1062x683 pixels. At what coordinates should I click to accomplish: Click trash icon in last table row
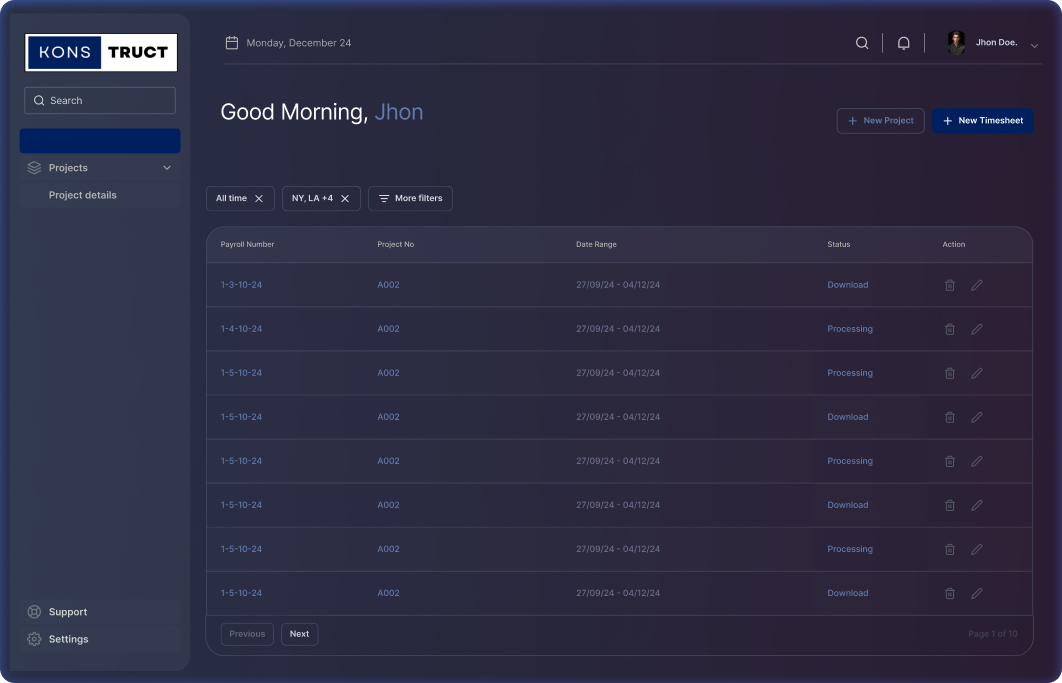click(950, 593)
